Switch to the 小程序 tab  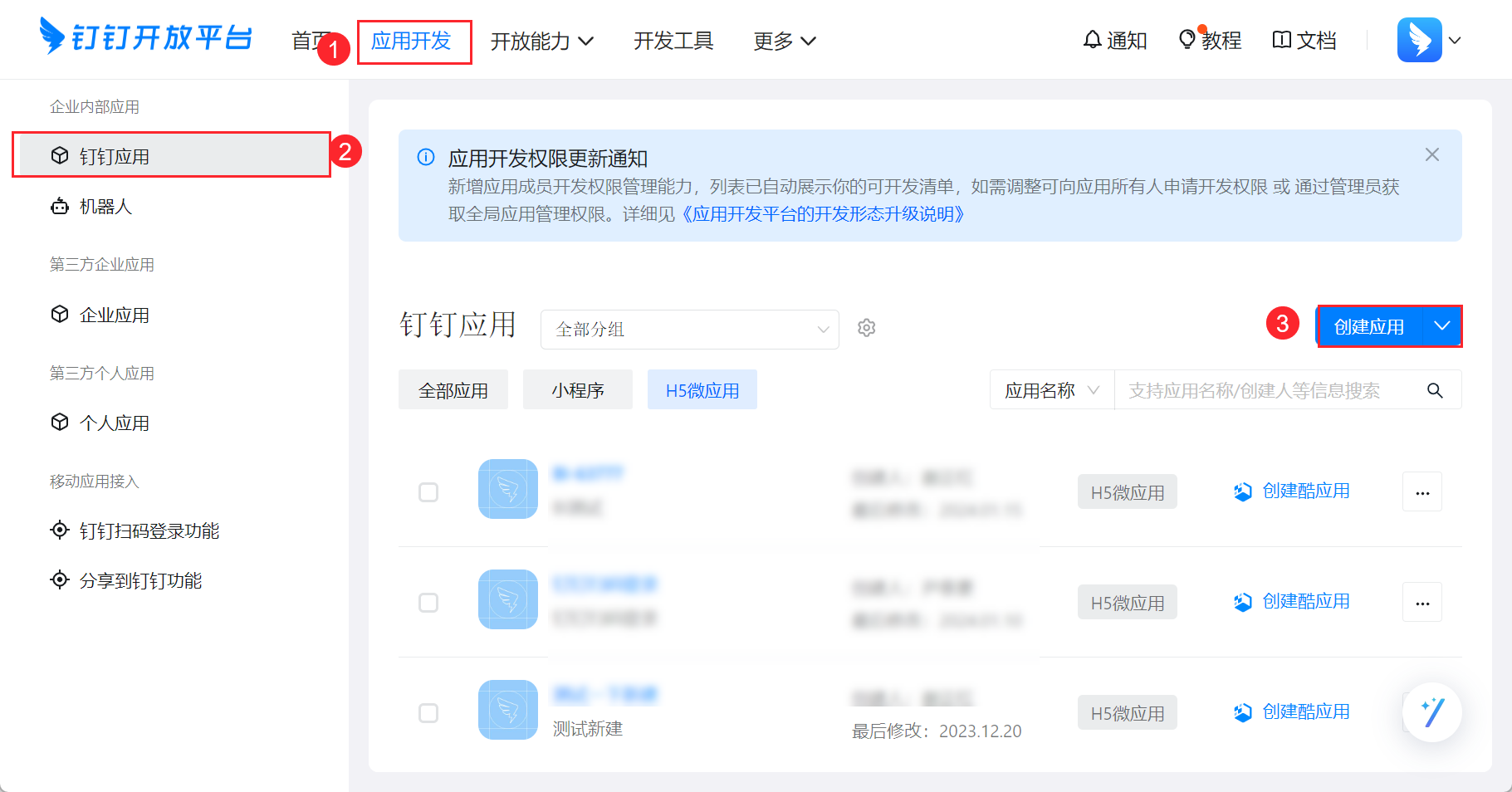pyautogui.click(x=578, y=390)
